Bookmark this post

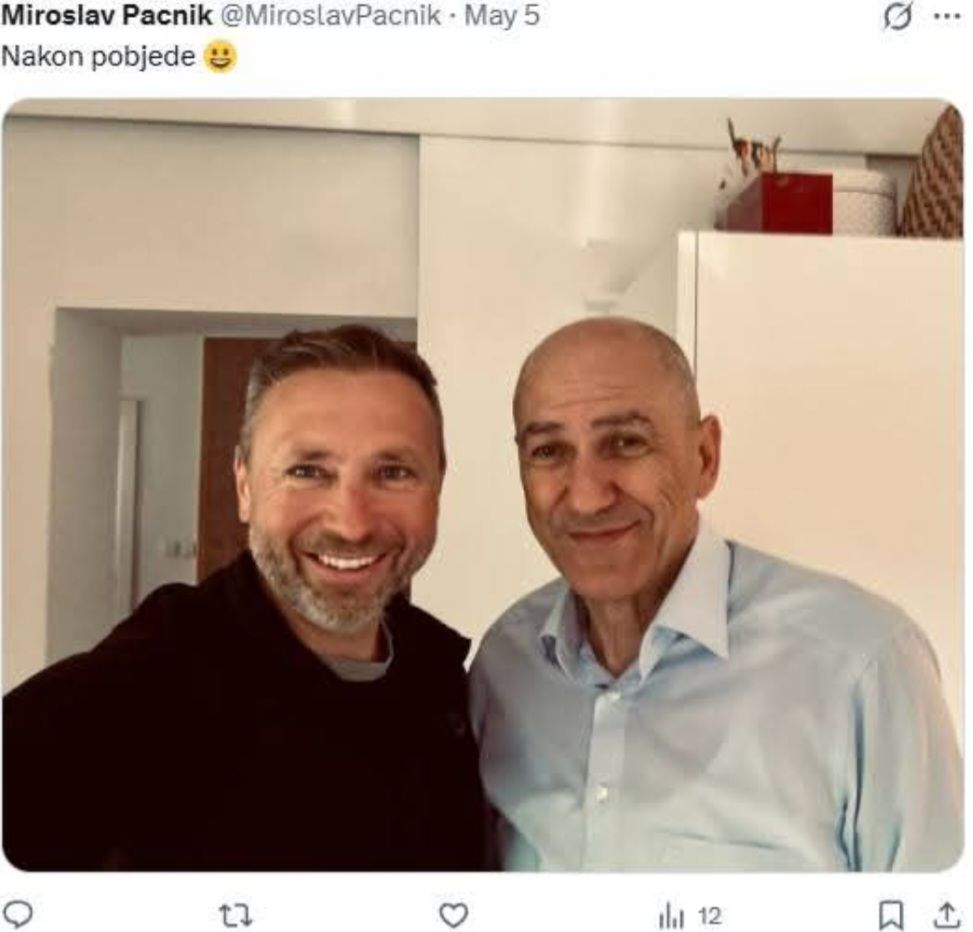coord(890,914)
